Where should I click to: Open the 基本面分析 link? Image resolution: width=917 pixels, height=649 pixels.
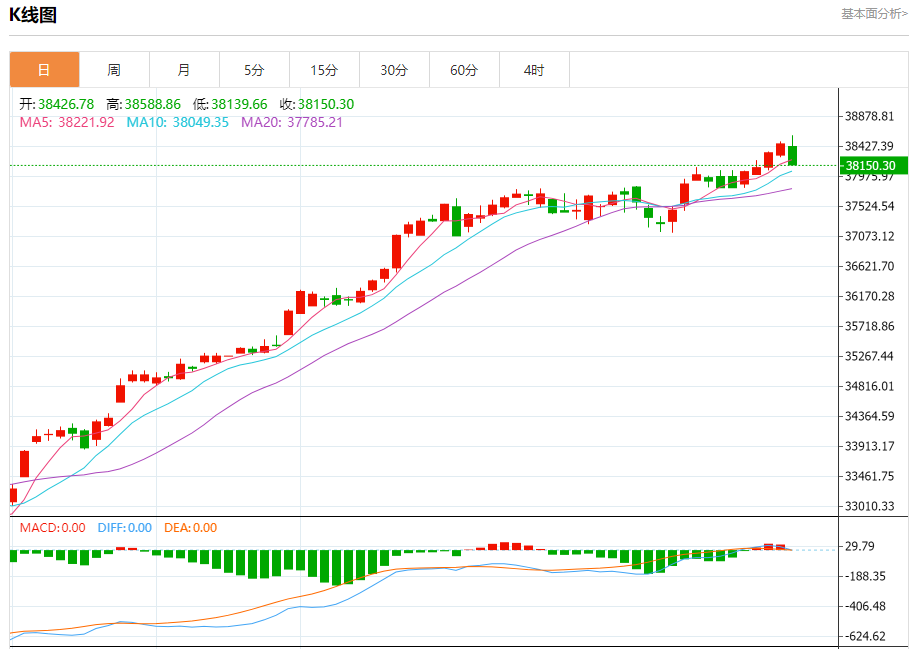(874, 13)
